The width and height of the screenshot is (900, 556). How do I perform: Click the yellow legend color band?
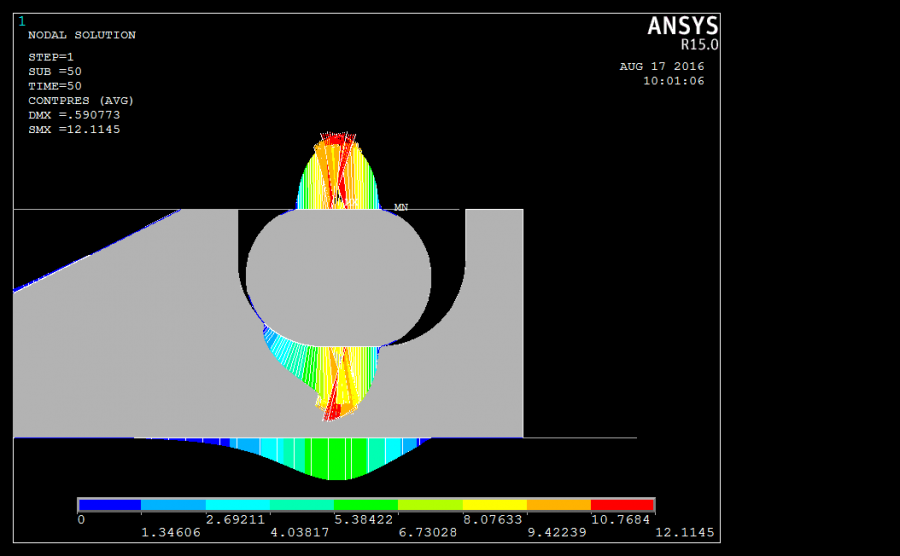pos(495,505)
